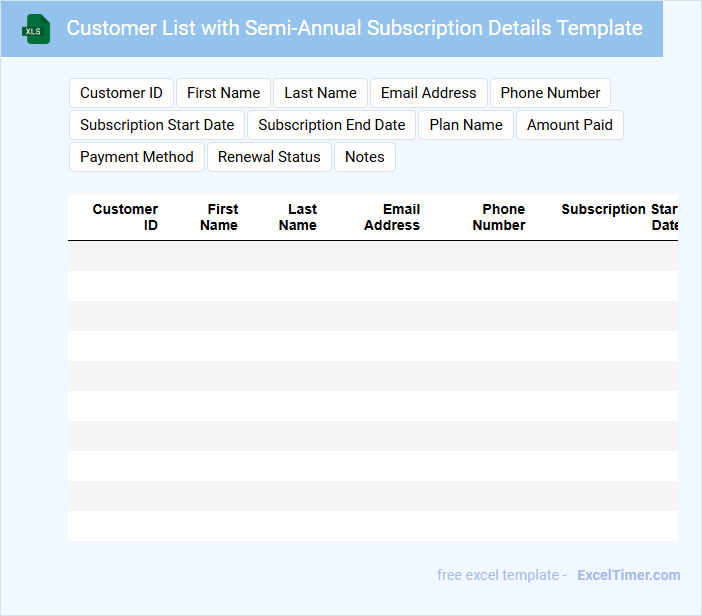Click the Phone Number column header
Screen dimensions: 702x616
(x=500, y=217)
